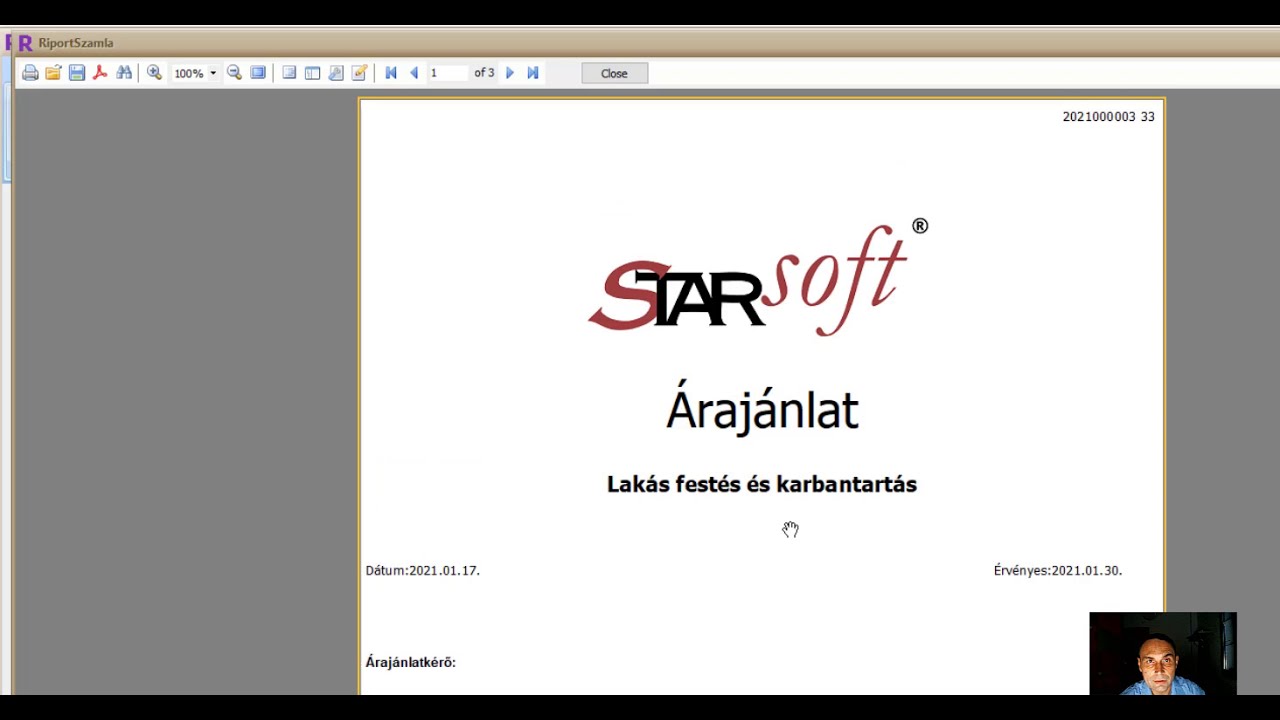Expand the 100% zoom dropdown
1280x720 pixels.
point(213,73)
